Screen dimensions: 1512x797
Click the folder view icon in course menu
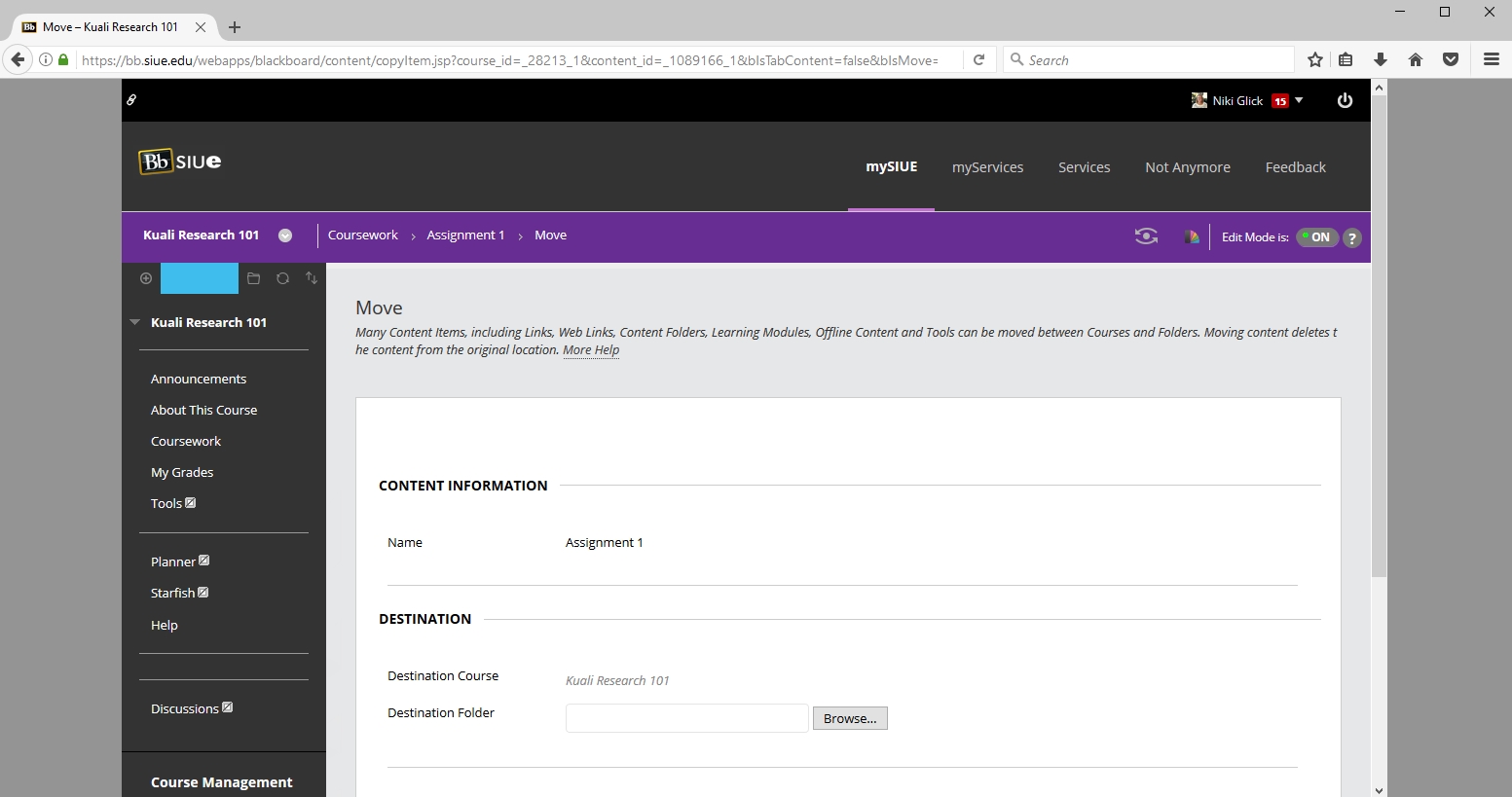click(x=253, y=278)
